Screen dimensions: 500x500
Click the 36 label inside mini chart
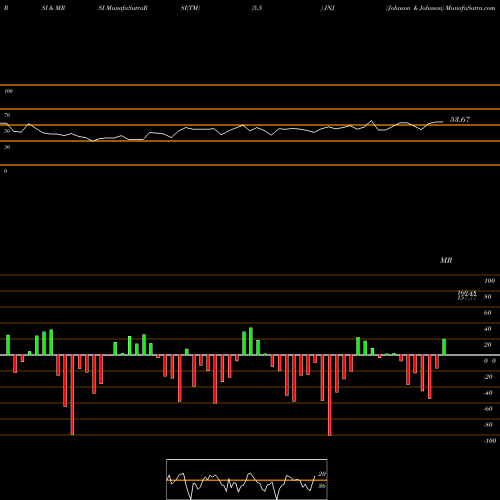click(x=322, y=486)
